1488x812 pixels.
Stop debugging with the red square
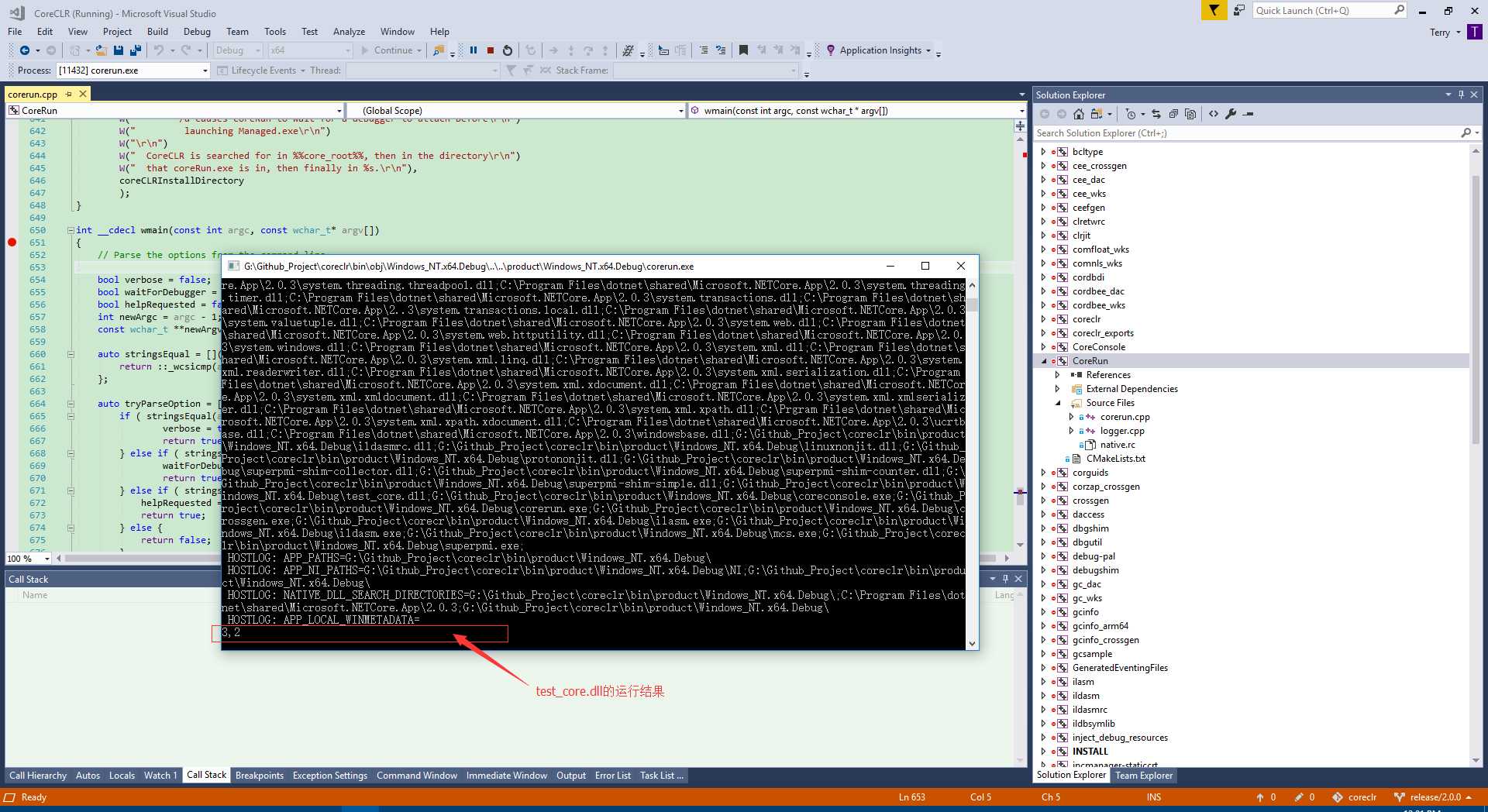coord(491,50)
